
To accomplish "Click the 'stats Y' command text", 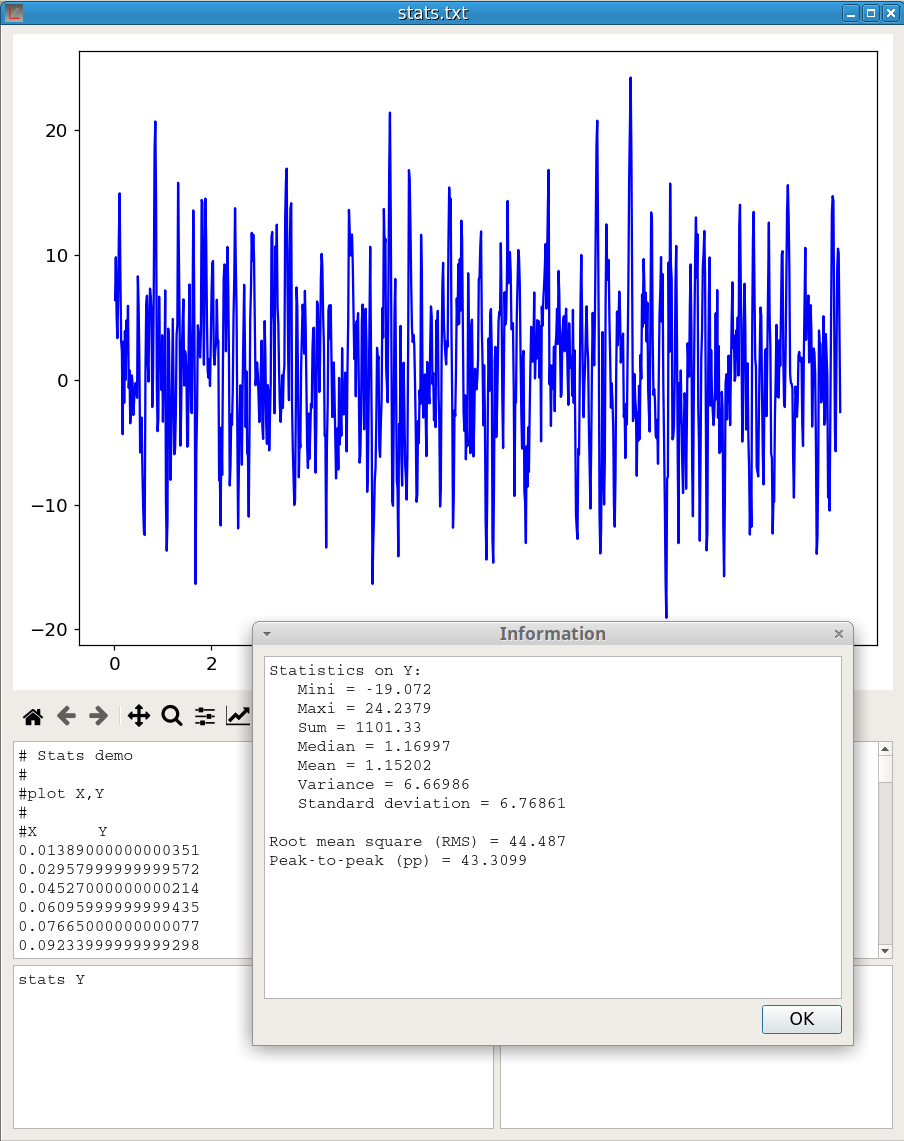I will coord(52,979).
